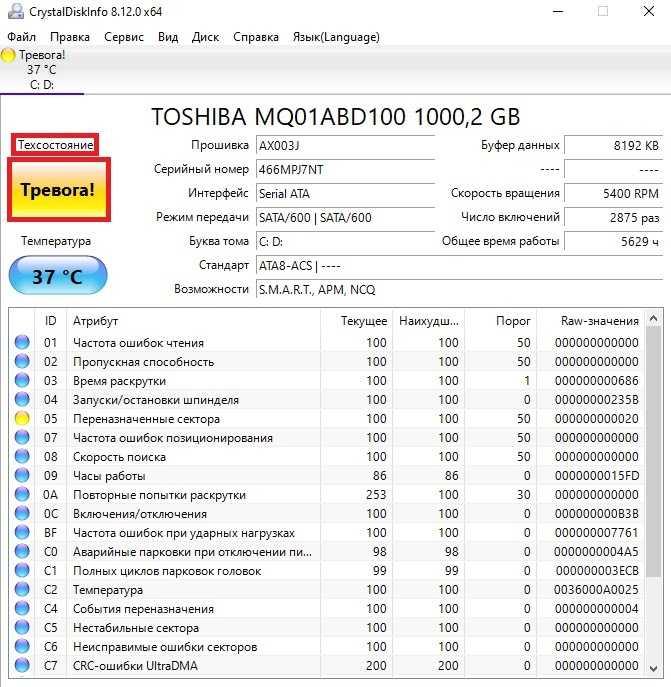
Task: Click the blue status icon for События переназначения
Action: pyautogui.click(x=22, y=608)
